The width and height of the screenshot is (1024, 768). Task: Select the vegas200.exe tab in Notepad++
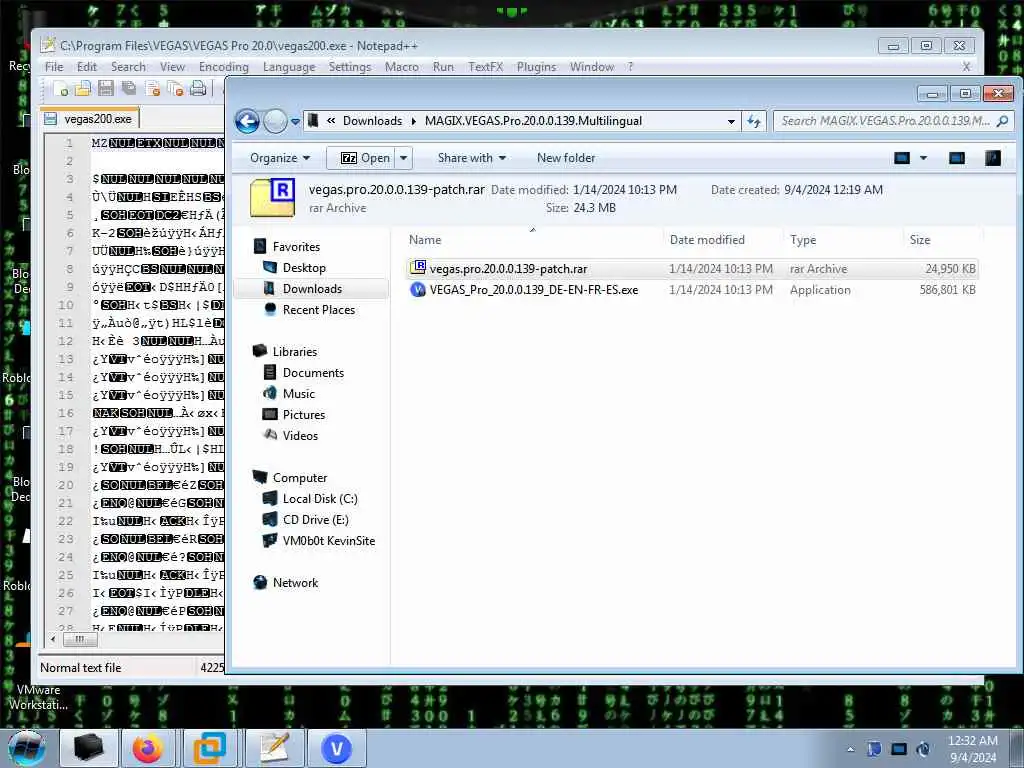tap(89, 119)
